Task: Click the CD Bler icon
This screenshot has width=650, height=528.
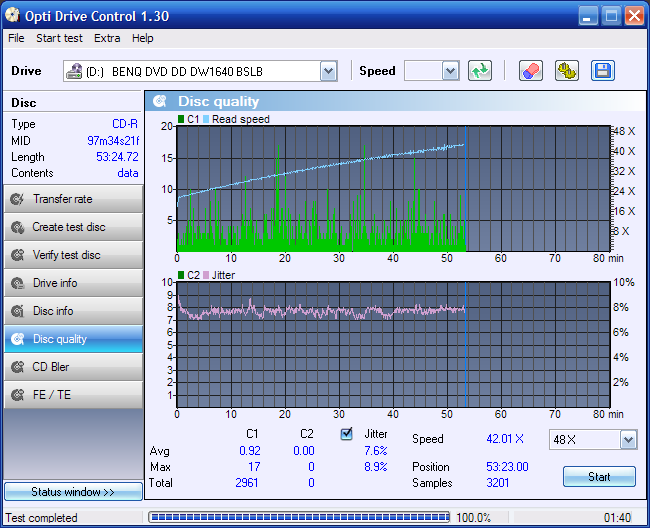Action: coord(17,367)
